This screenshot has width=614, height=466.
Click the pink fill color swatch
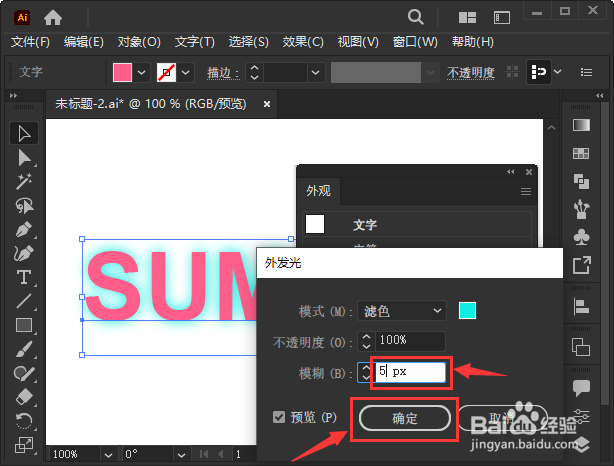(x=122, y=72)
